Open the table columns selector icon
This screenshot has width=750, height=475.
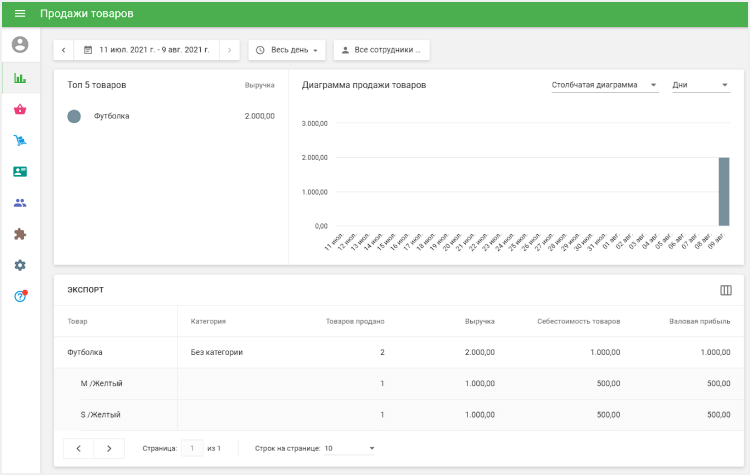point(726,290)
